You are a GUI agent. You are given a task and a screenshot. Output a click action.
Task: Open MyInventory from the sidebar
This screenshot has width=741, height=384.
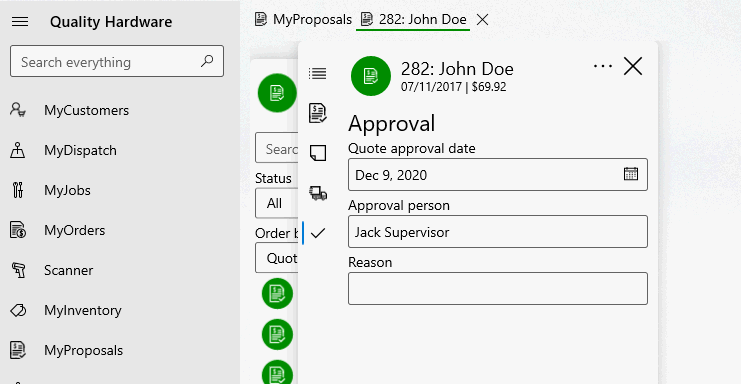tap(83, 310)
